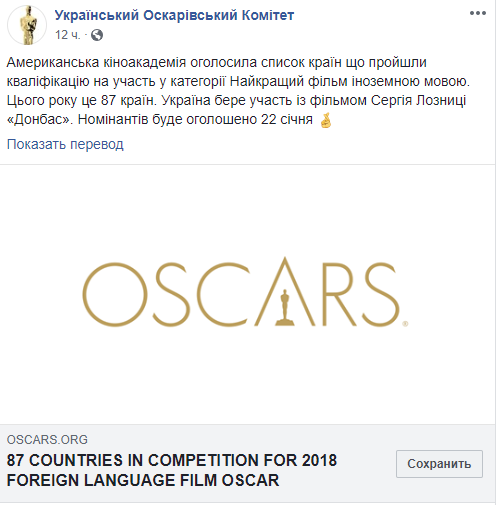
Task: Click the Oscar statuette profile avatar
Action: pyautogui.click(x=27, y=25)
